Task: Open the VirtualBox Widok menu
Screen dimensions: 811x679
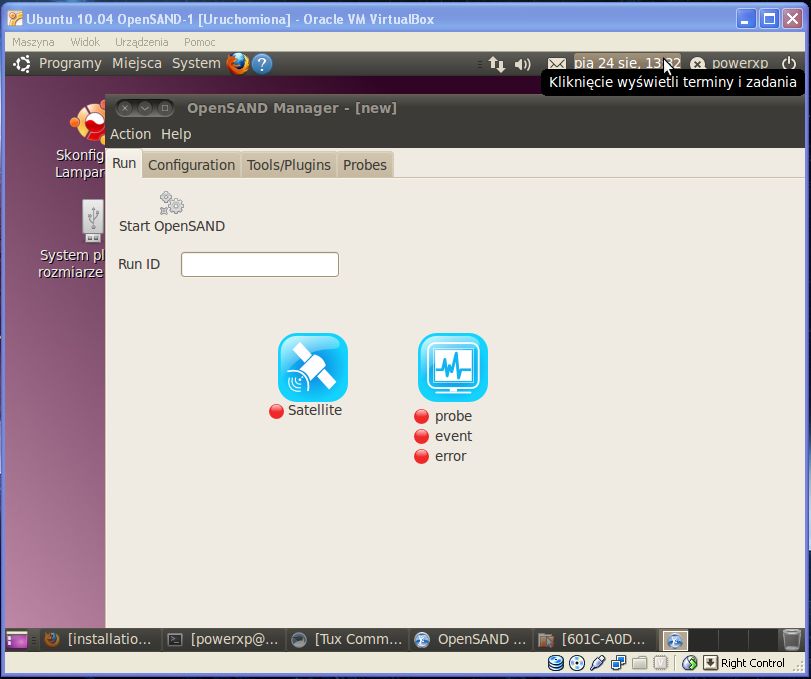Action: pyautogui.click(x=85, y=42)
